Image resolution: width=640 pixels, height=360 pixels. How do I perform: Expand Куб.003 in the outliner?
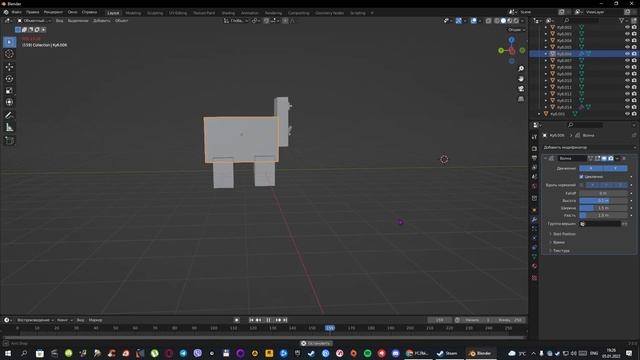(546, 34)
